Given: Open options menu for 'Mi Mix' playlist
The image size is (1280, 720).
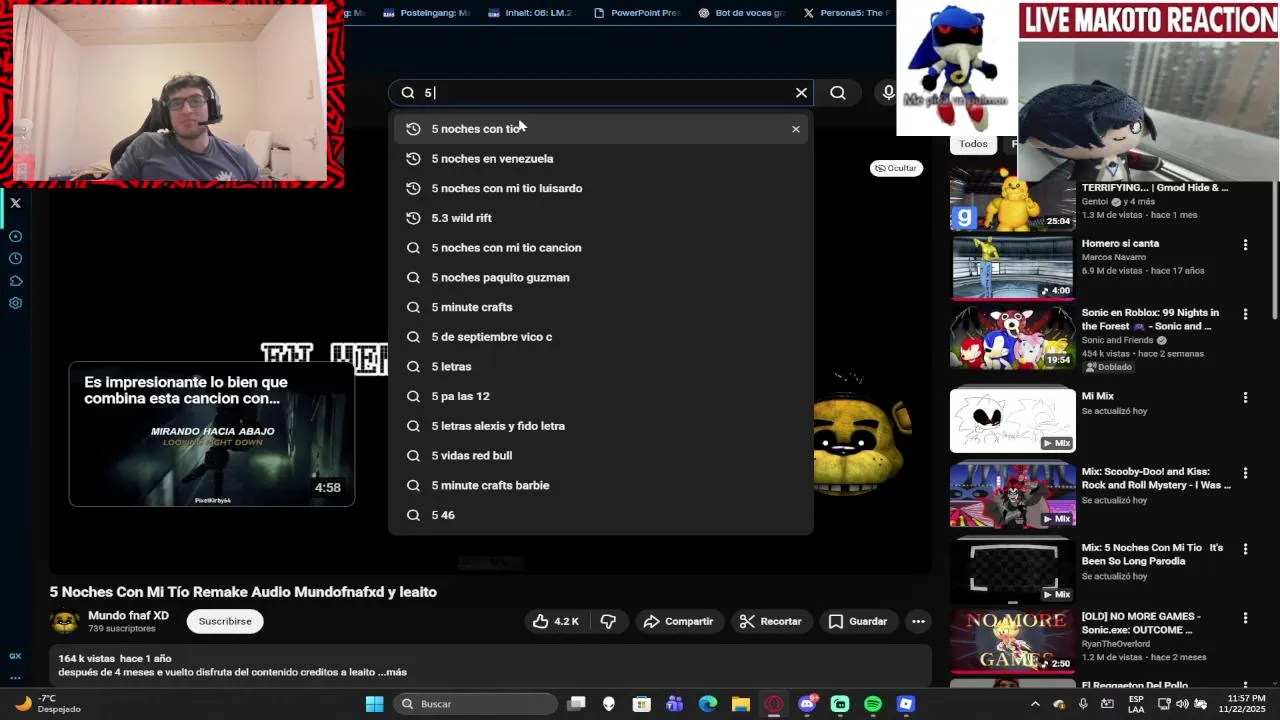Looking at the screenshot, I should point(1245,398).
